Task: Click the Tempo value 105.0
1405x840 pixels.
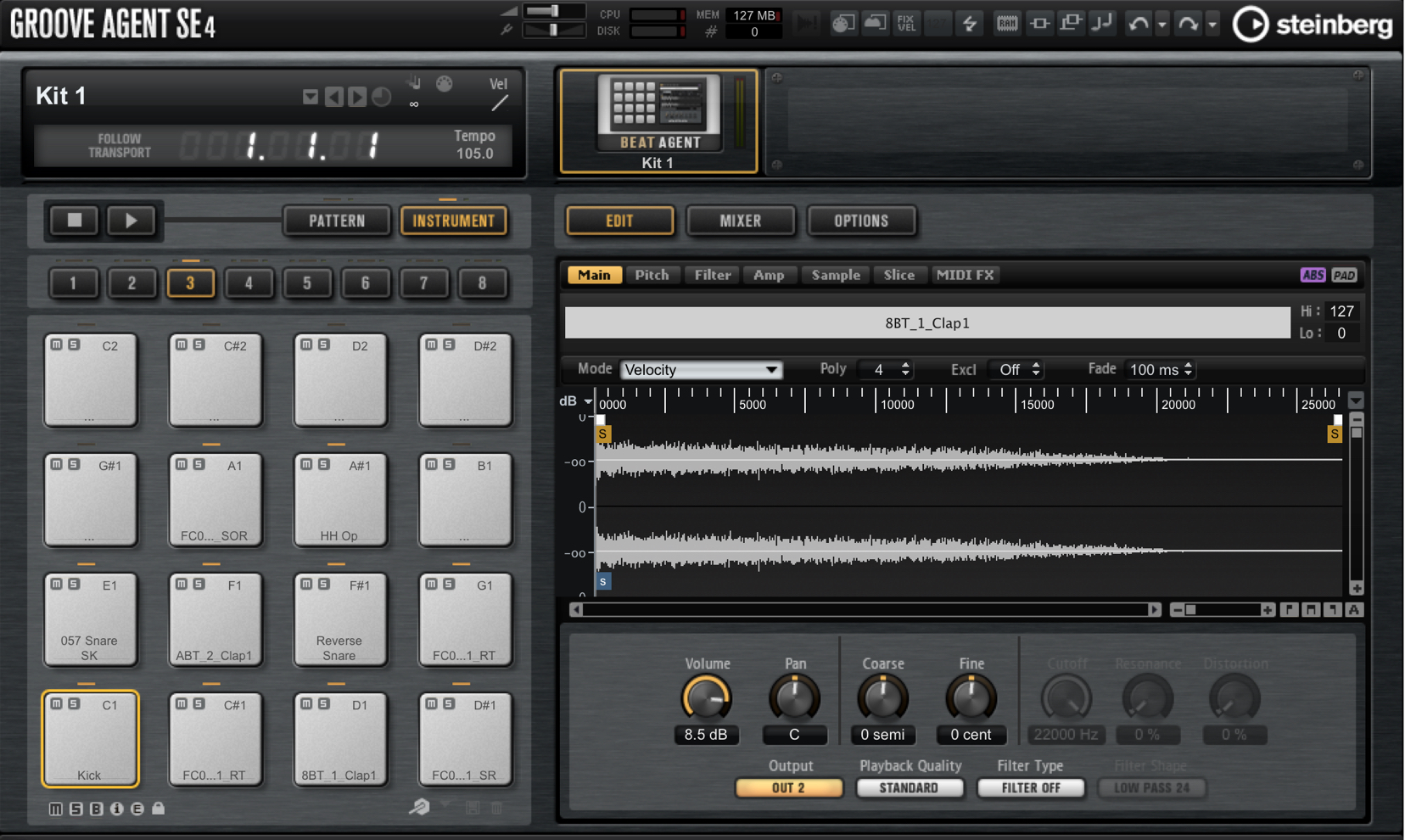Action: tap(475, 154)
